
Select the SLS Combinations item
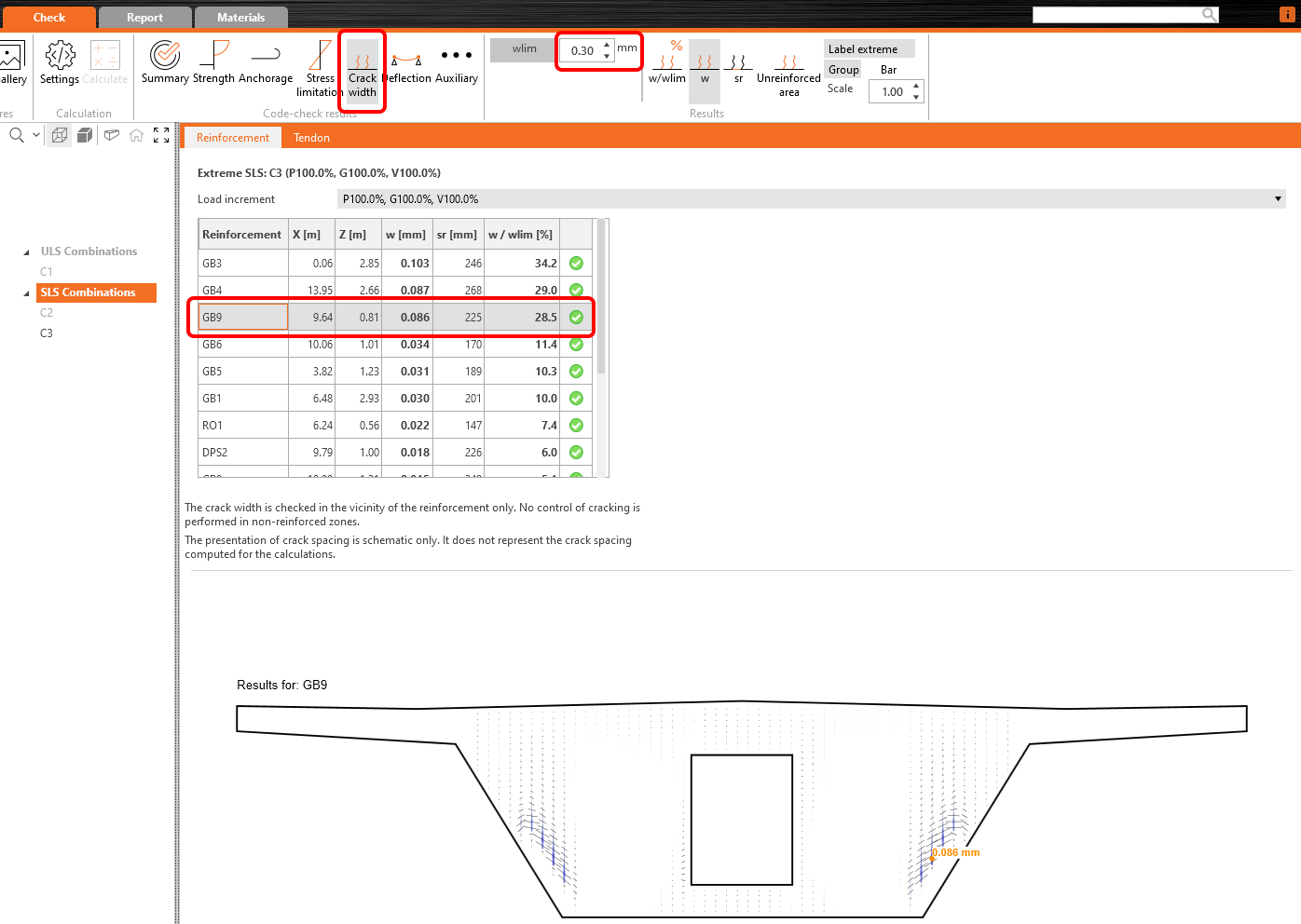(x=96, y=292)
